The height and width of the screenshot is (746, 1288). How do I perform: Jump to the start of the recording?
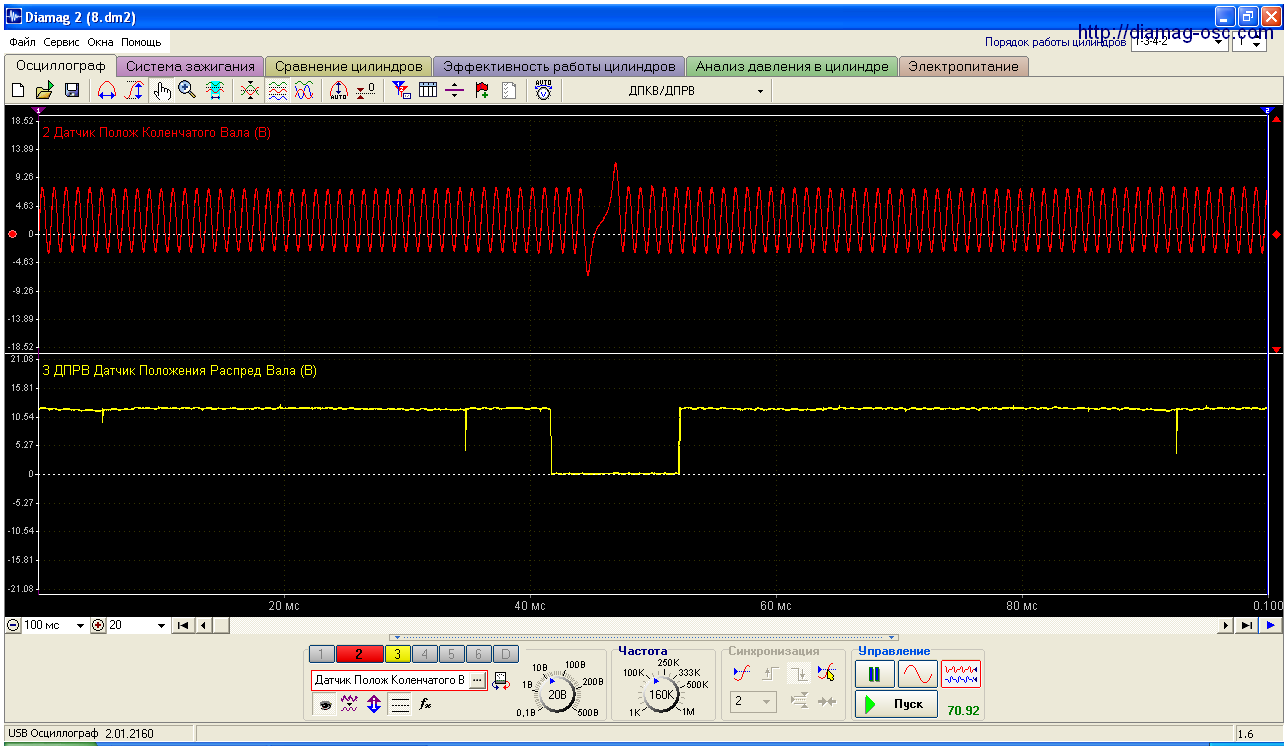183,625
